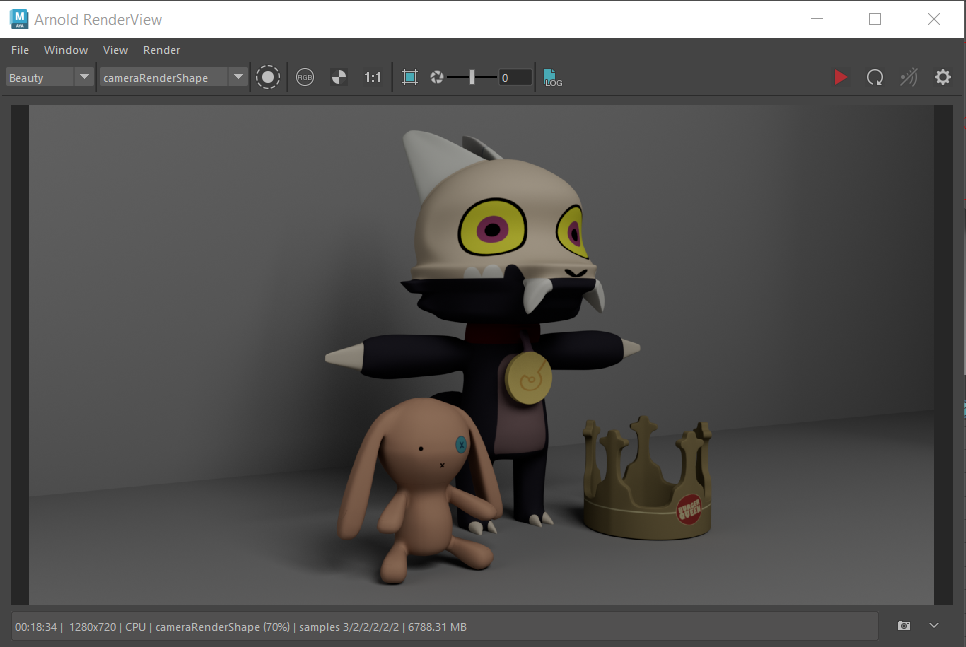Select the region render circle icon

[268, 77]
